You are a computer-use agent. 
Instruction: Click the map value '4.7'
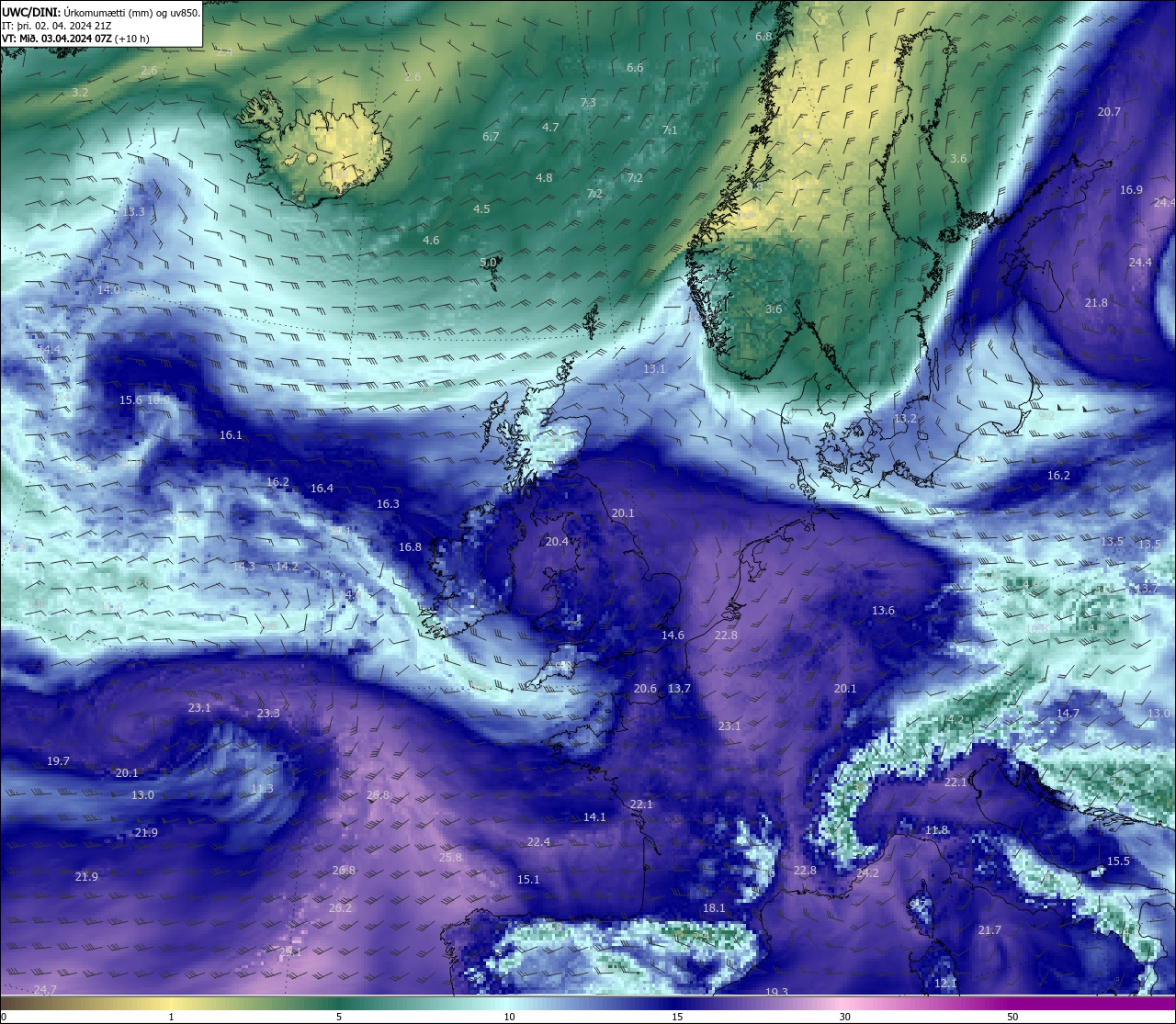(550, 128)
